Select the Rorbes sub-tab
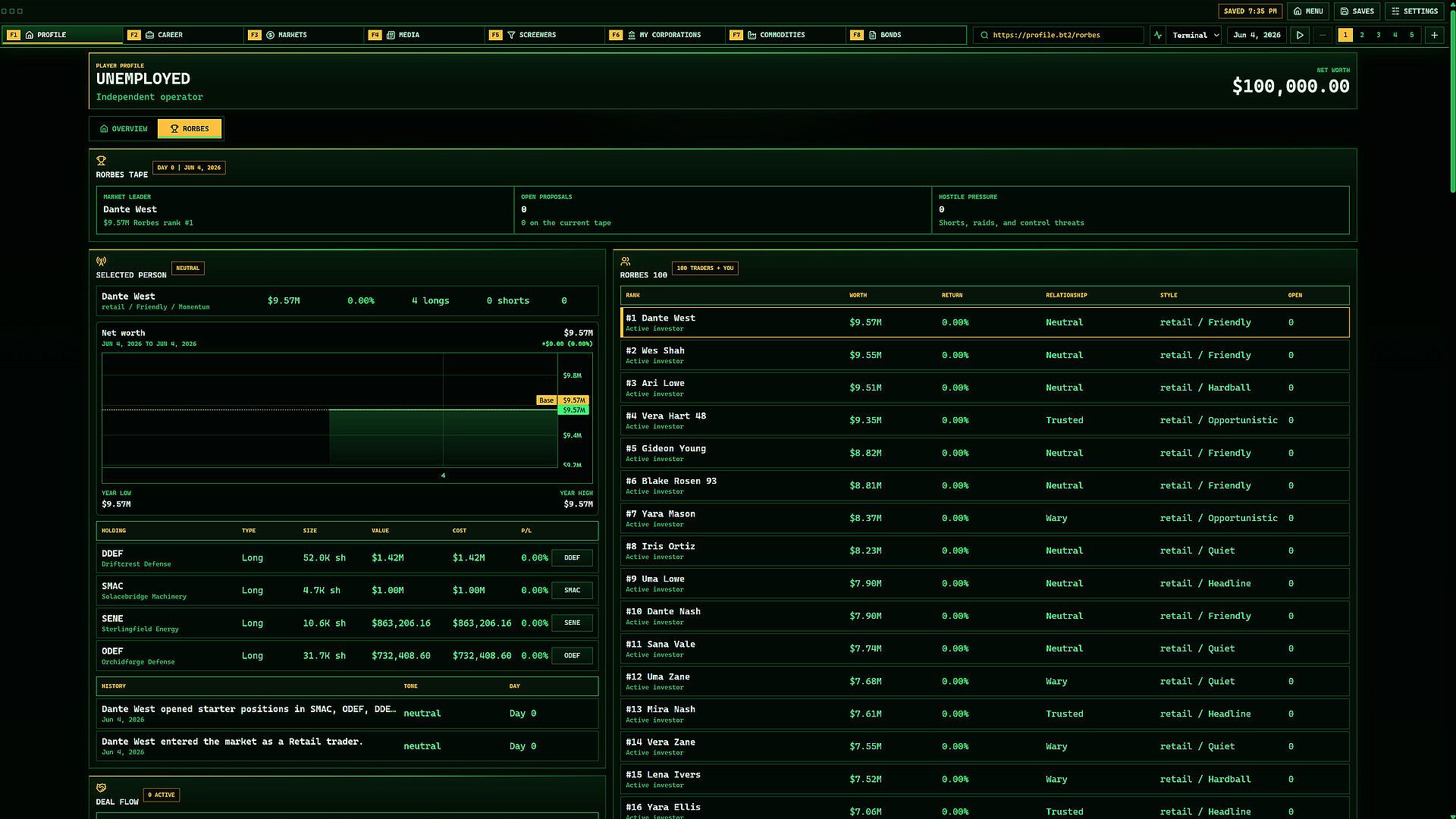The width and height of the screenshot is (1456, 819). [190, 129]
